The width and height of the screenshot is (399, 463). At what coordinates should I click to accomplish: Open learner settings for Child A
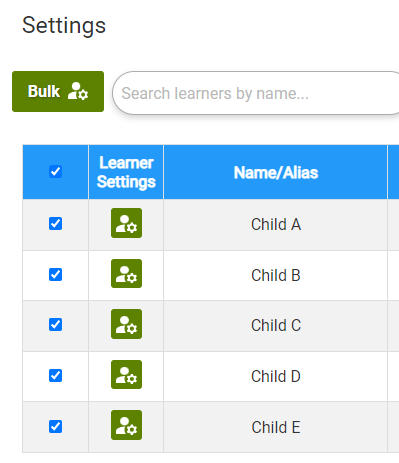pos(126,223)
